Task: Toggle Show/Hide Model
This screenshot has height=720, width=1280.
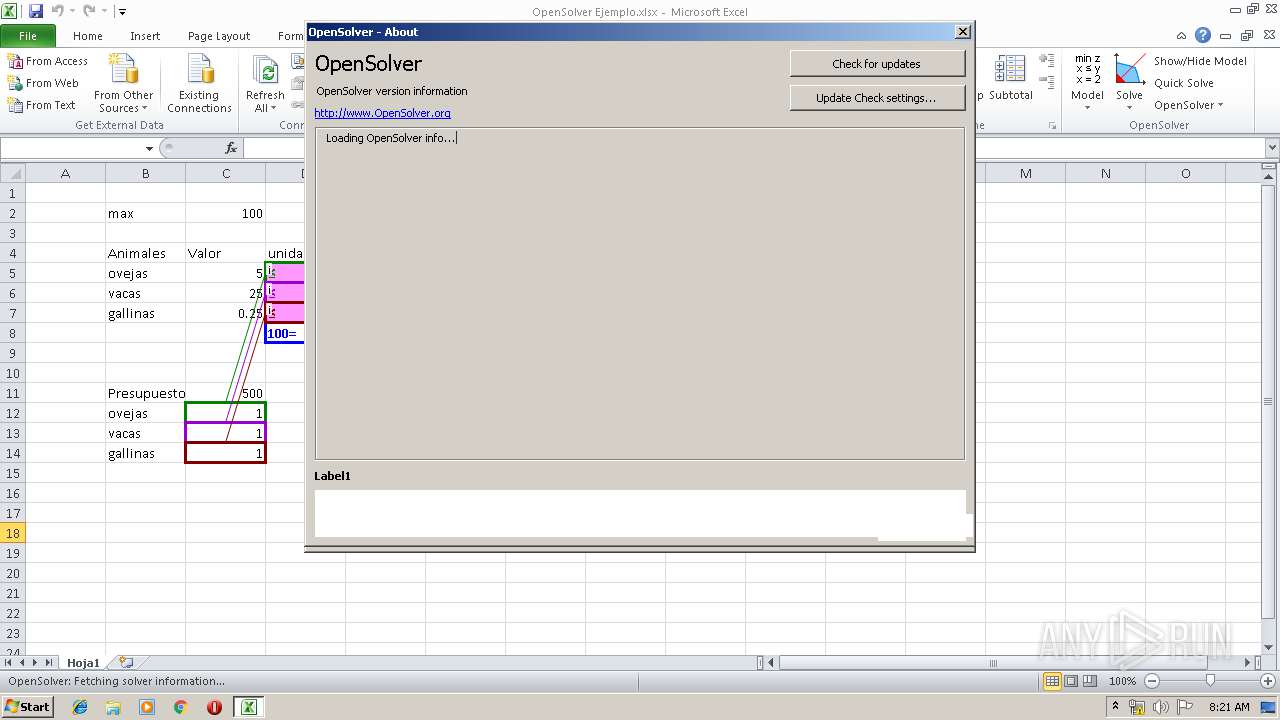Action: pyautogui.click(x=1199, y=61)
